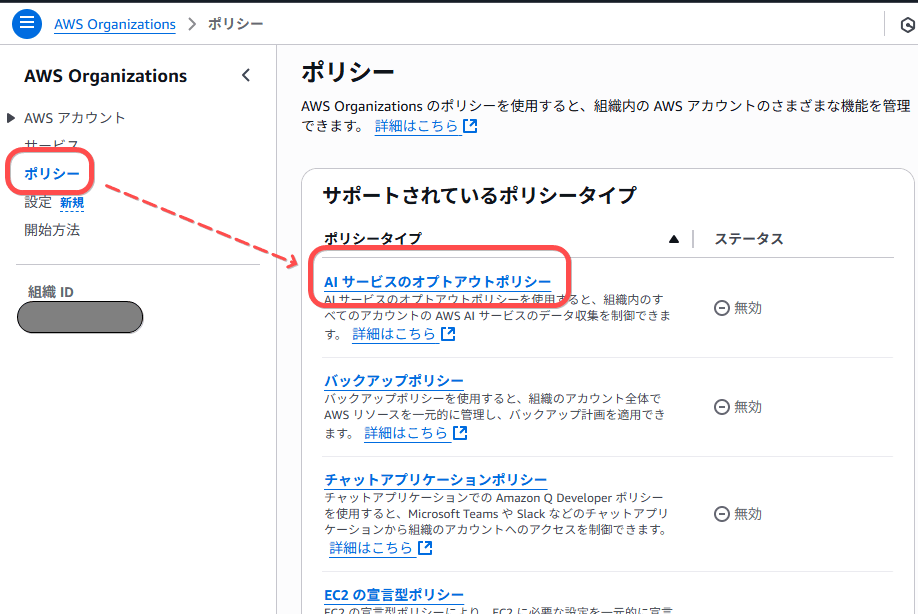Screen dimensions: 918x614
Task: Open EC2 の宣言型ポリシー link
Action: point(393,595)
